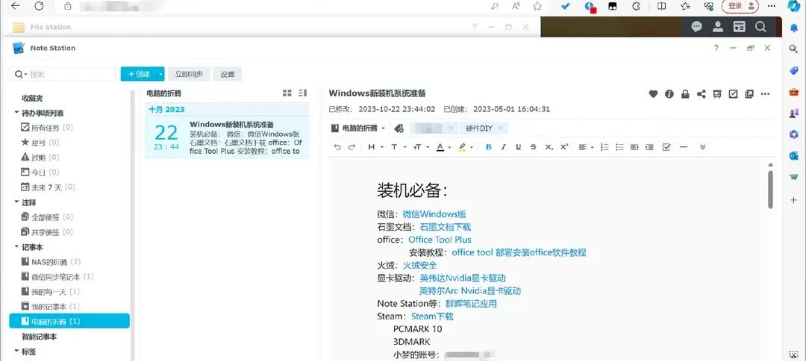Open font family T dropdown
This screenshot has width=811, height=361.
398,147
